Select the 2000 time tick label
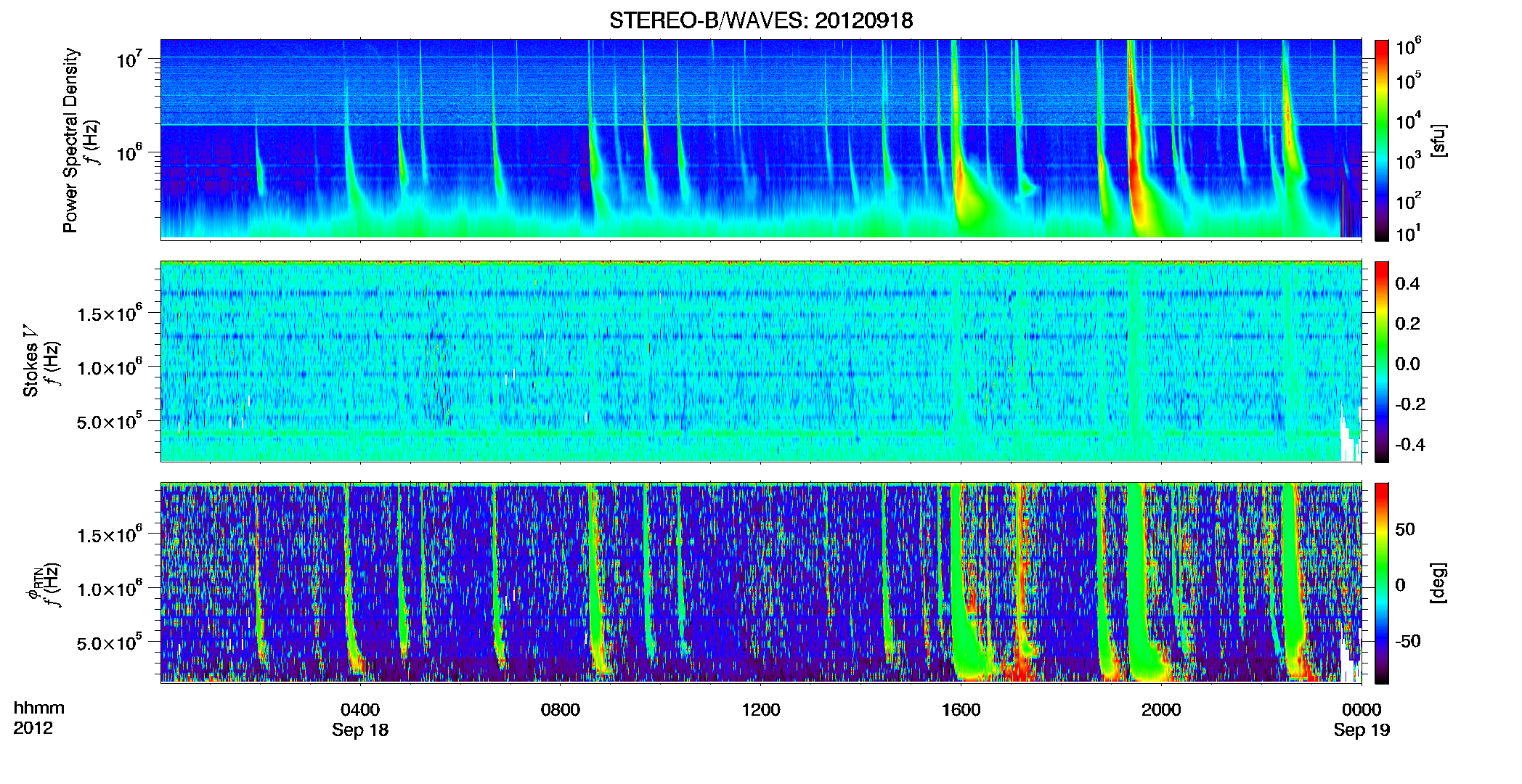Screen dimensions: 1522x784 coord(1161,709)
